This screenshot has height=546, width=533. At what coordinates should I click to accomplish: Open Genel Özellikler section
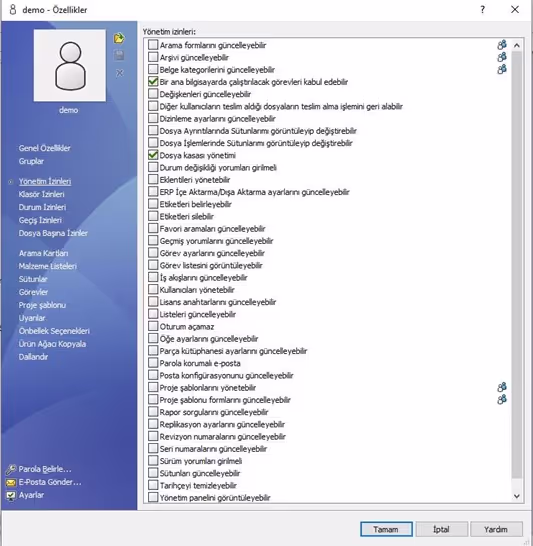click(45, 148)
